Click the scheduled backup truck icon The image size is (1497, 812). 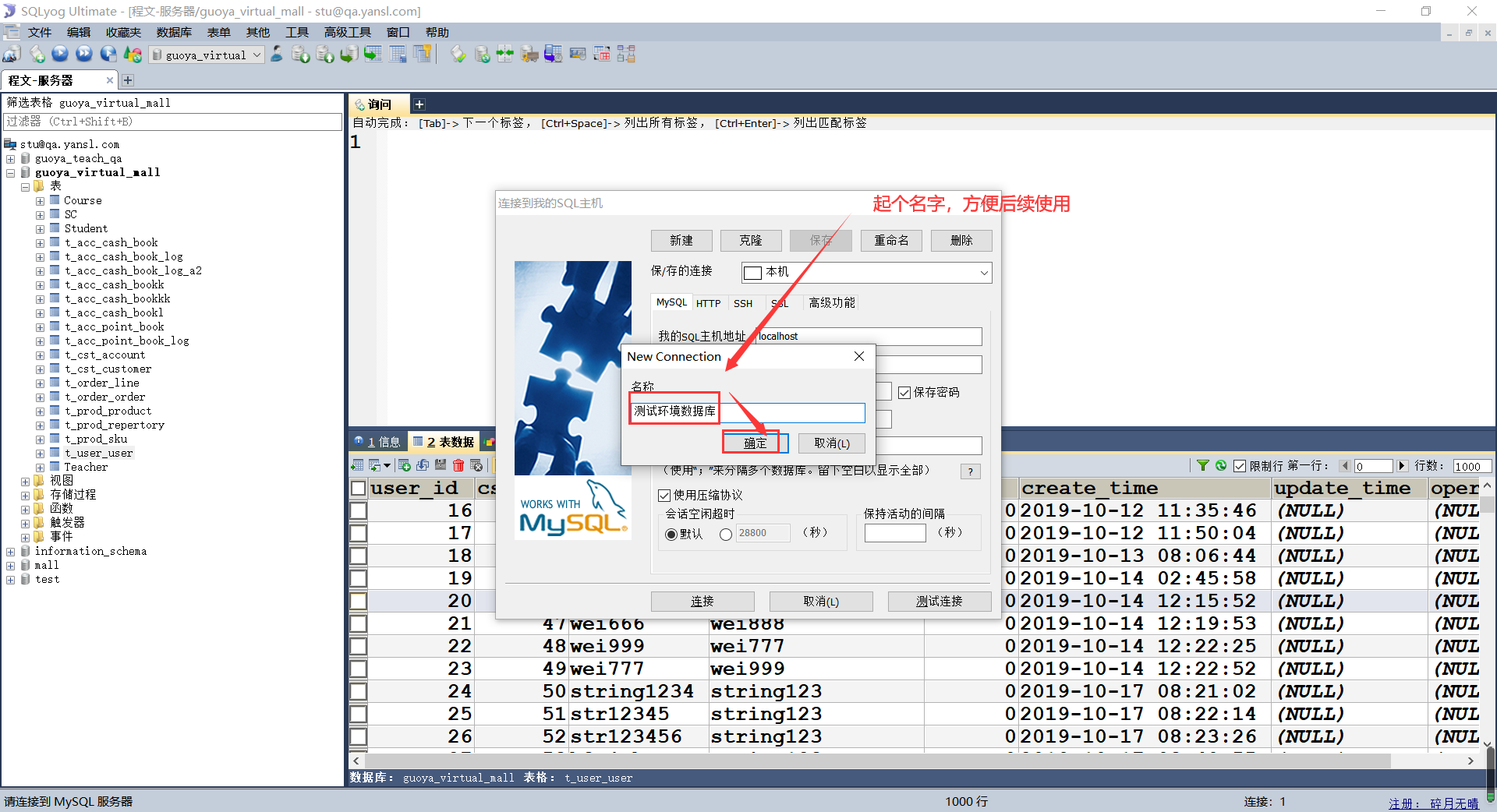coord(529,54)
